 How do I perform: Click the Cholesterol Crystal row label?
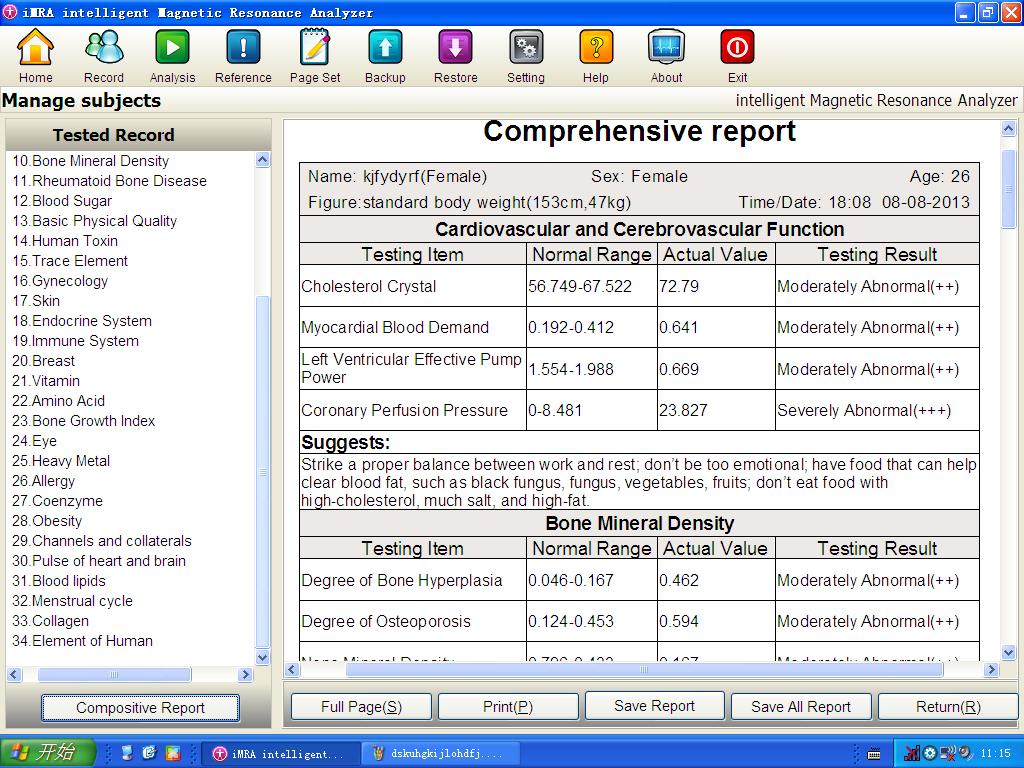[369, 287]
